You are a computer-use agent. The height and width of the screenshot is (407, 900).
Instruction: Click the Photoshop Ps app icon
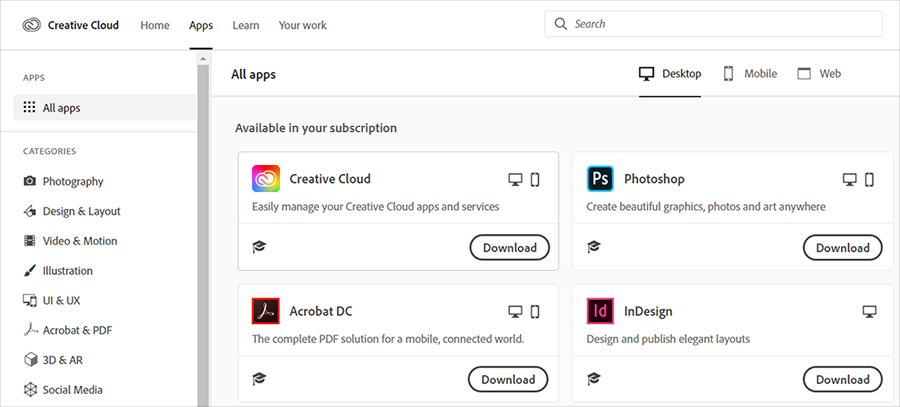tap(600, 179)
